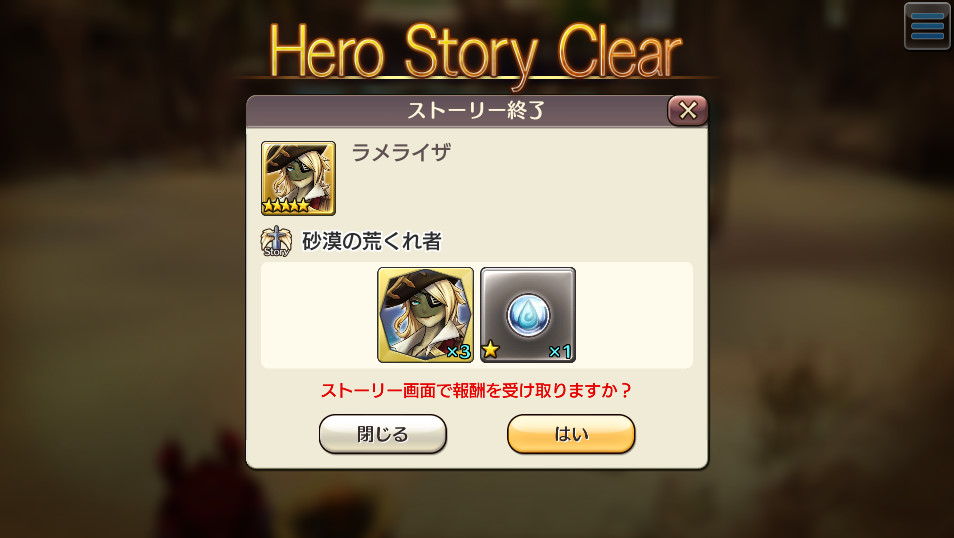This screenshot has width=954, height=538.
Task: Click the ×1 quantity on water orb
Action: pos(560,351)
